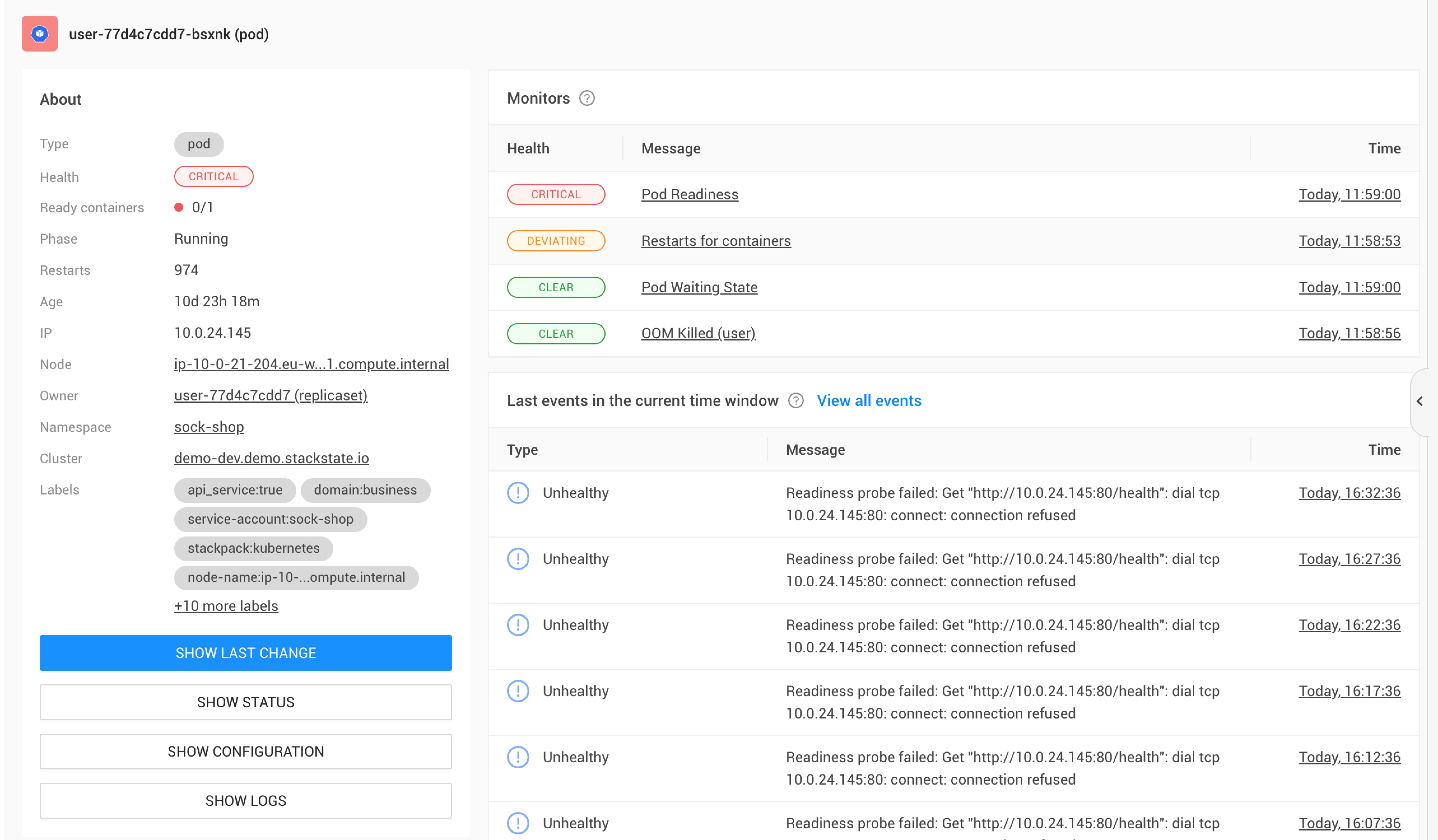
Task: Click the CRITICAL health badge in About
Action: (213, 177)
